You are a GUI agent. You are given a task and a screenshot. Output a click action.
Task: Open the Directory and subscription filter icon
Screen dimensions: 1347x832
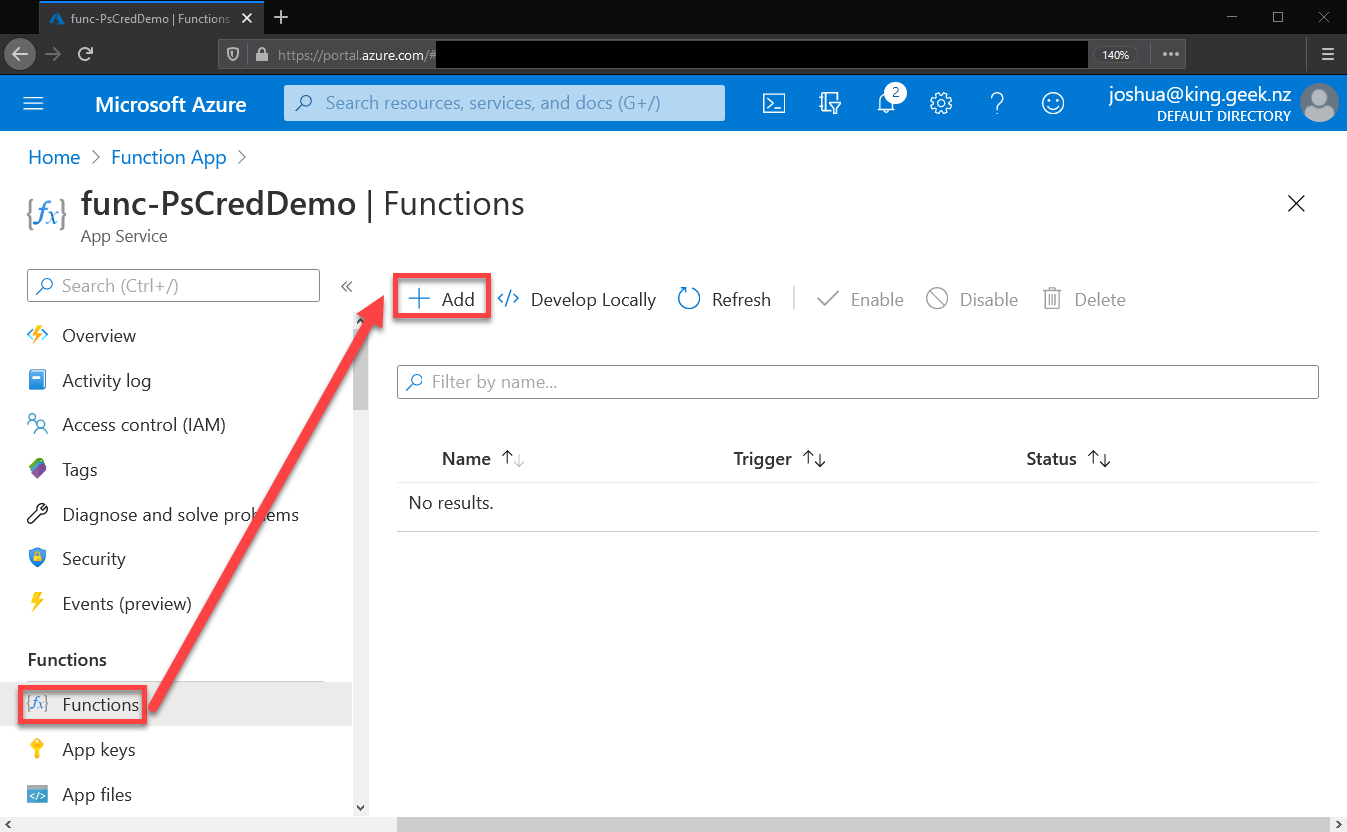[830, 103]
